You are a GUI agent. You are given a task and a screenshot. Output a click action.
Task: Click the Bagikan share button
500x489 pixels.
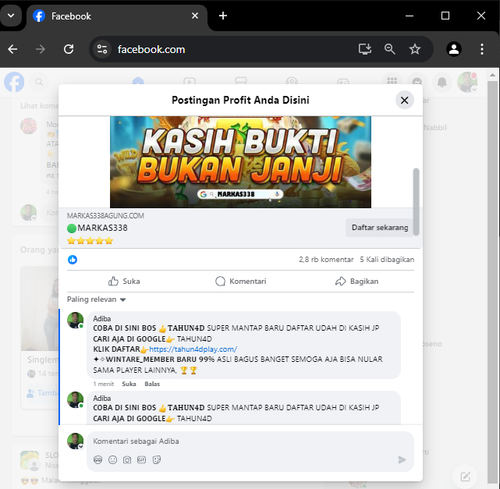pos(357,281)
